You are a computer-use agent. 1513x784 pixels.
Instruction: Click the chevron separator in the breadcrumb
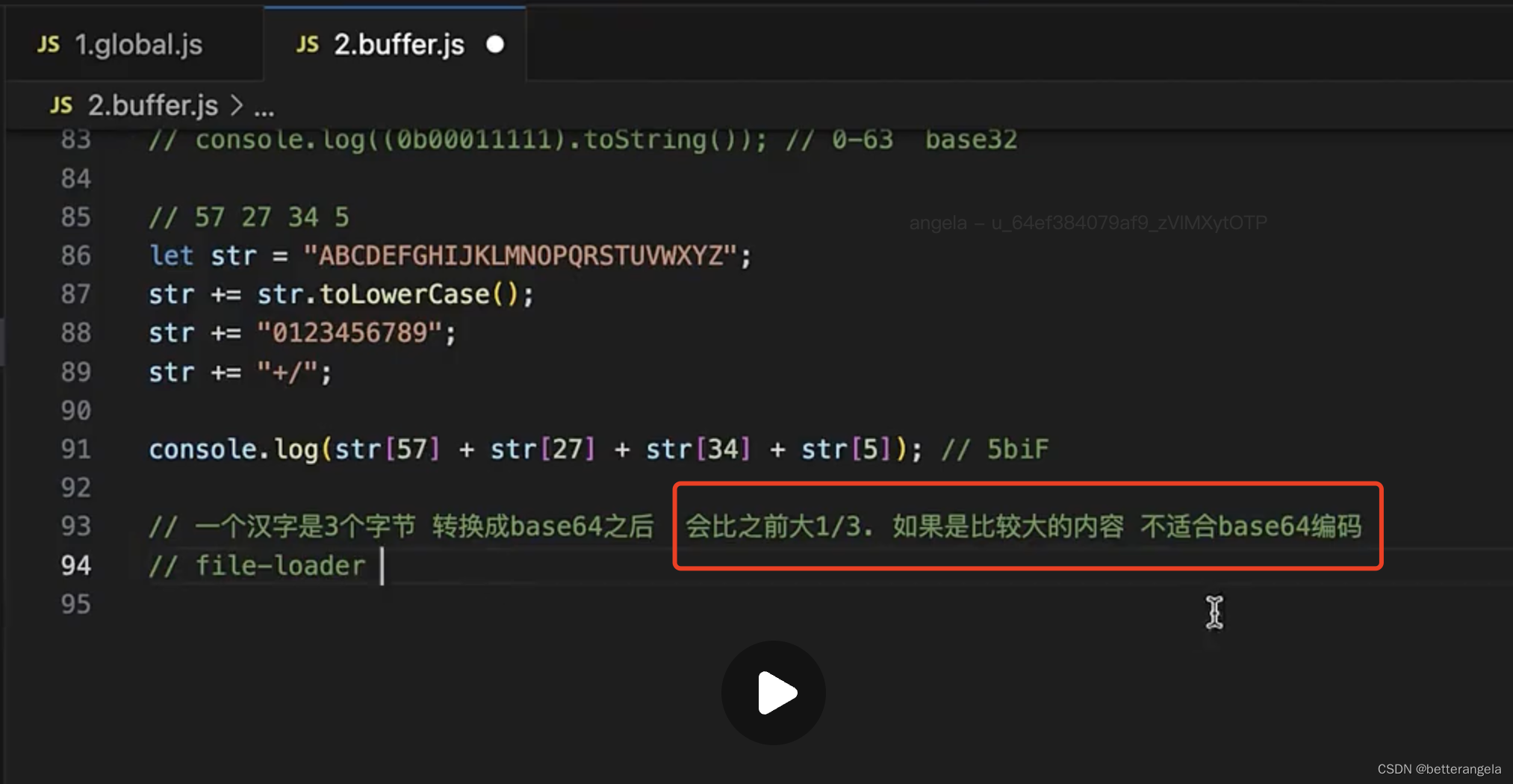pyautogui.click(x=236, y=105)
